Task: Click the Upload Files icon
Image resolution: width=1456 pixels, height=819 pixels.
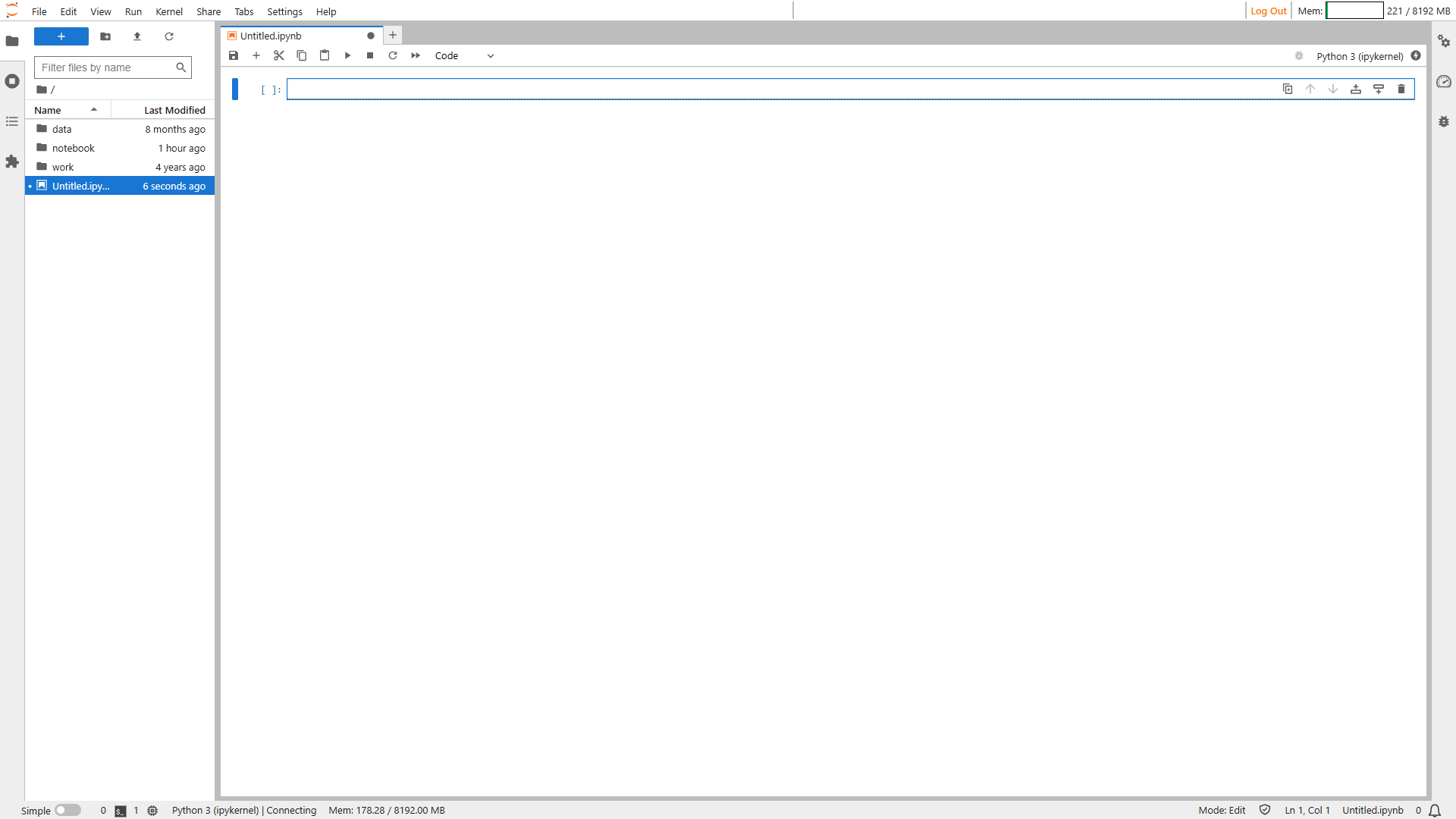Action: (137, 36)
